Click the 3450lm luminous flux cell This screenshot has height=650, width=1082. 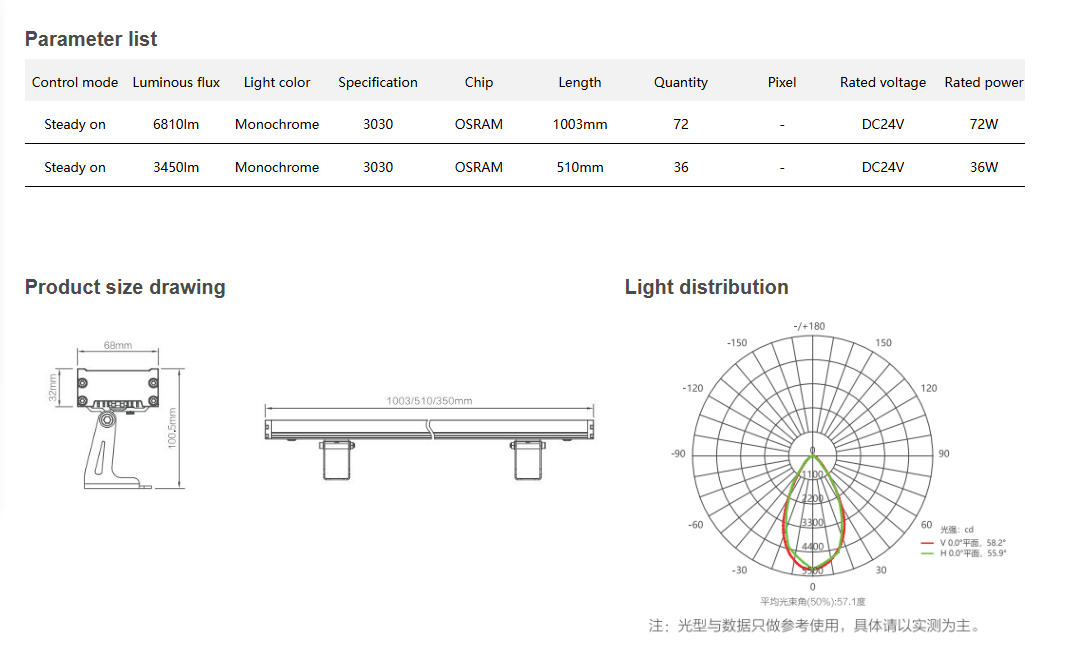(x=176, y=167)
